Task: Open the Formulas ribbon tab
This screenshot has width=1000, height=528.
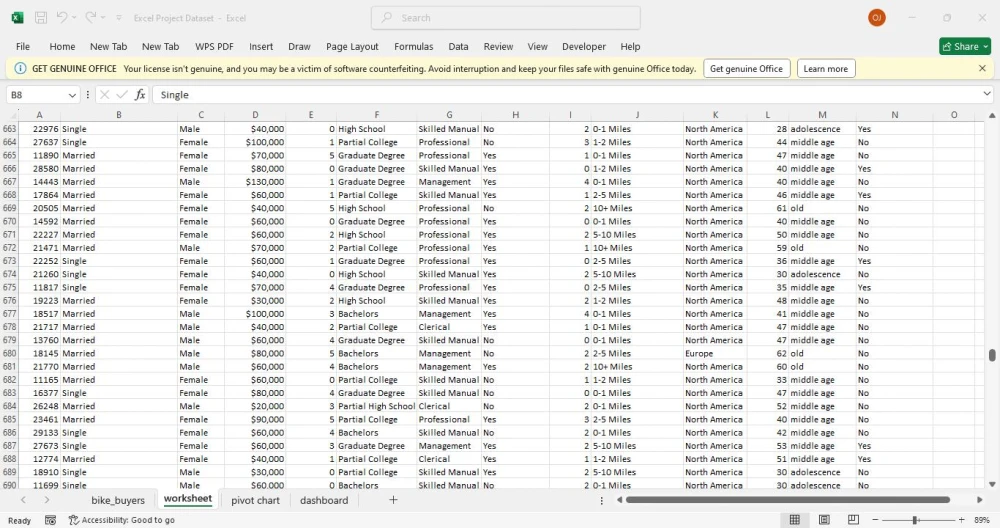Action: [x=413, y=46]
